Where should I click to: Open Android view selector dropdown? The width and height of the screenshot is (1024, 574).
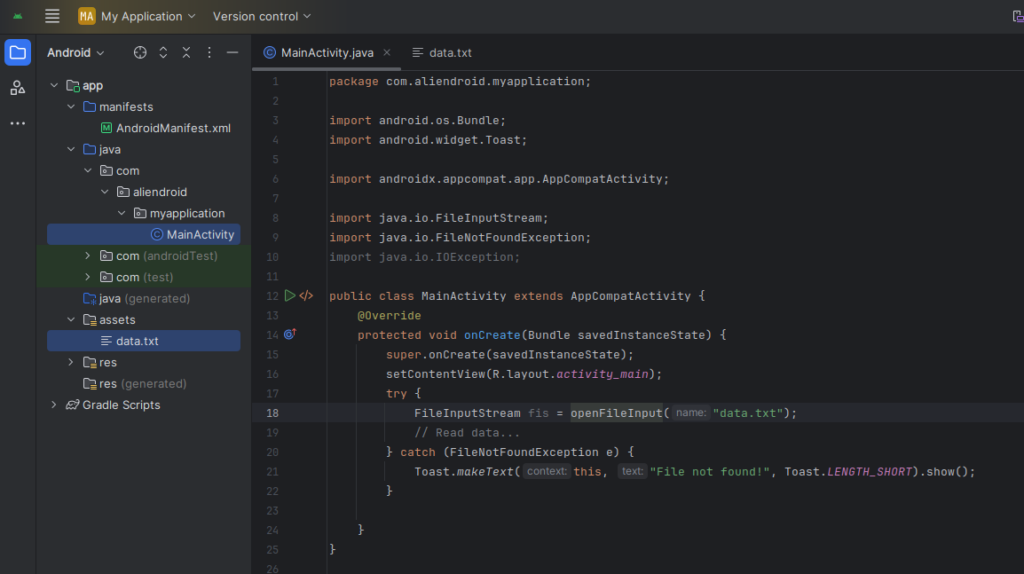75,53
